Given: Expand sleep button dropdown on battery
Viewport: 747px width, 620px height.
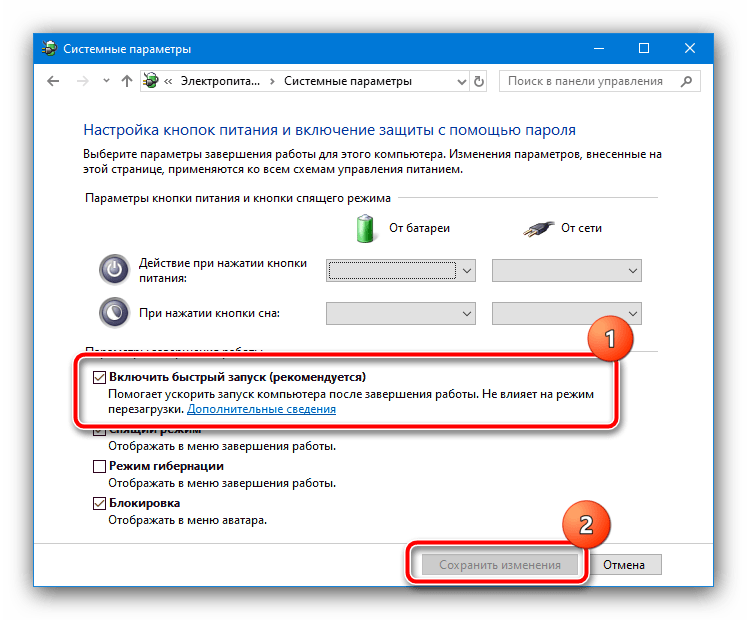Looking at the screenshot, I should pos(401,314).
